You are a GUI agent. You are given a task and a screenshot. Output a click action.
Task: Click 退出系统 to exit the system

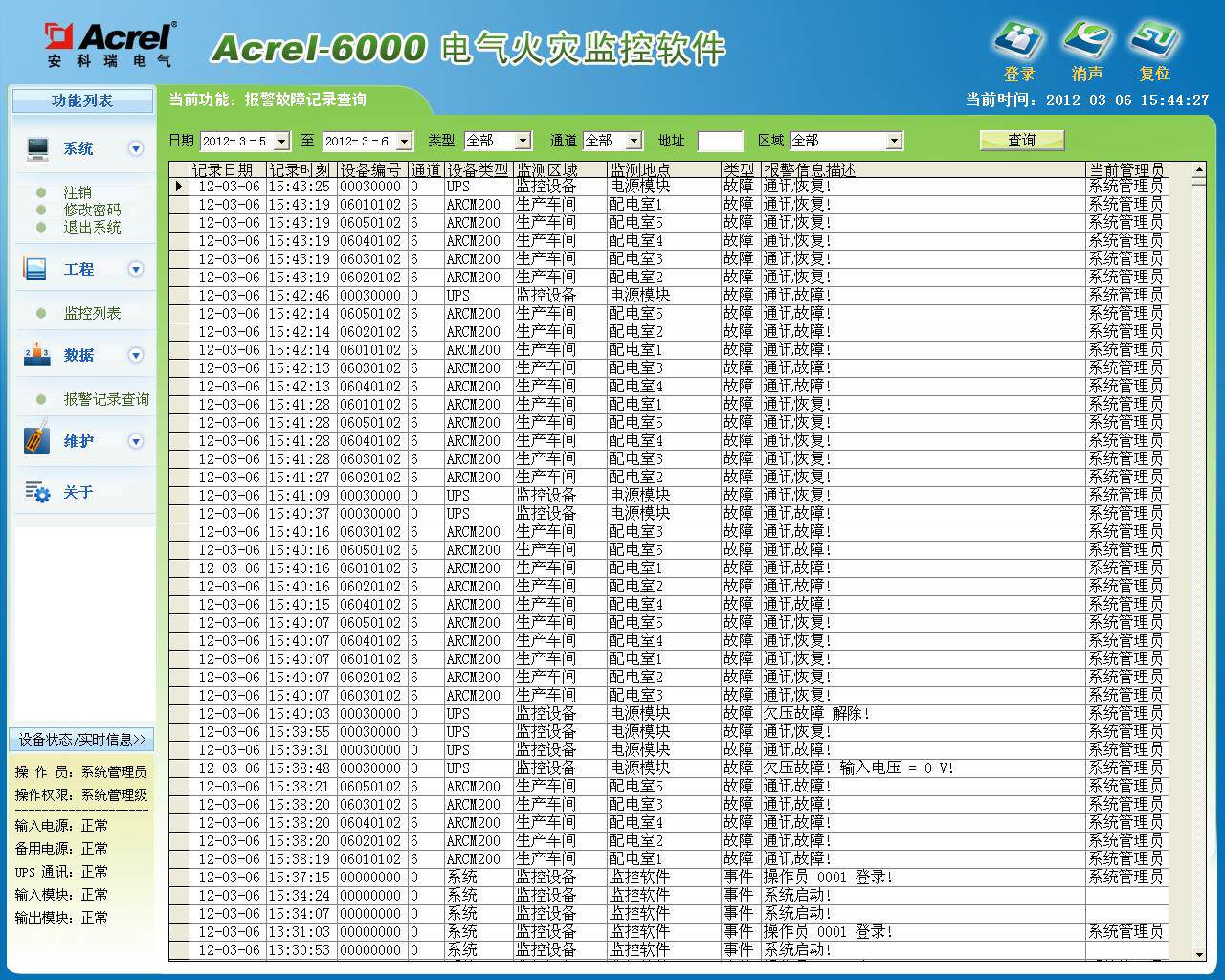point(92,227)
